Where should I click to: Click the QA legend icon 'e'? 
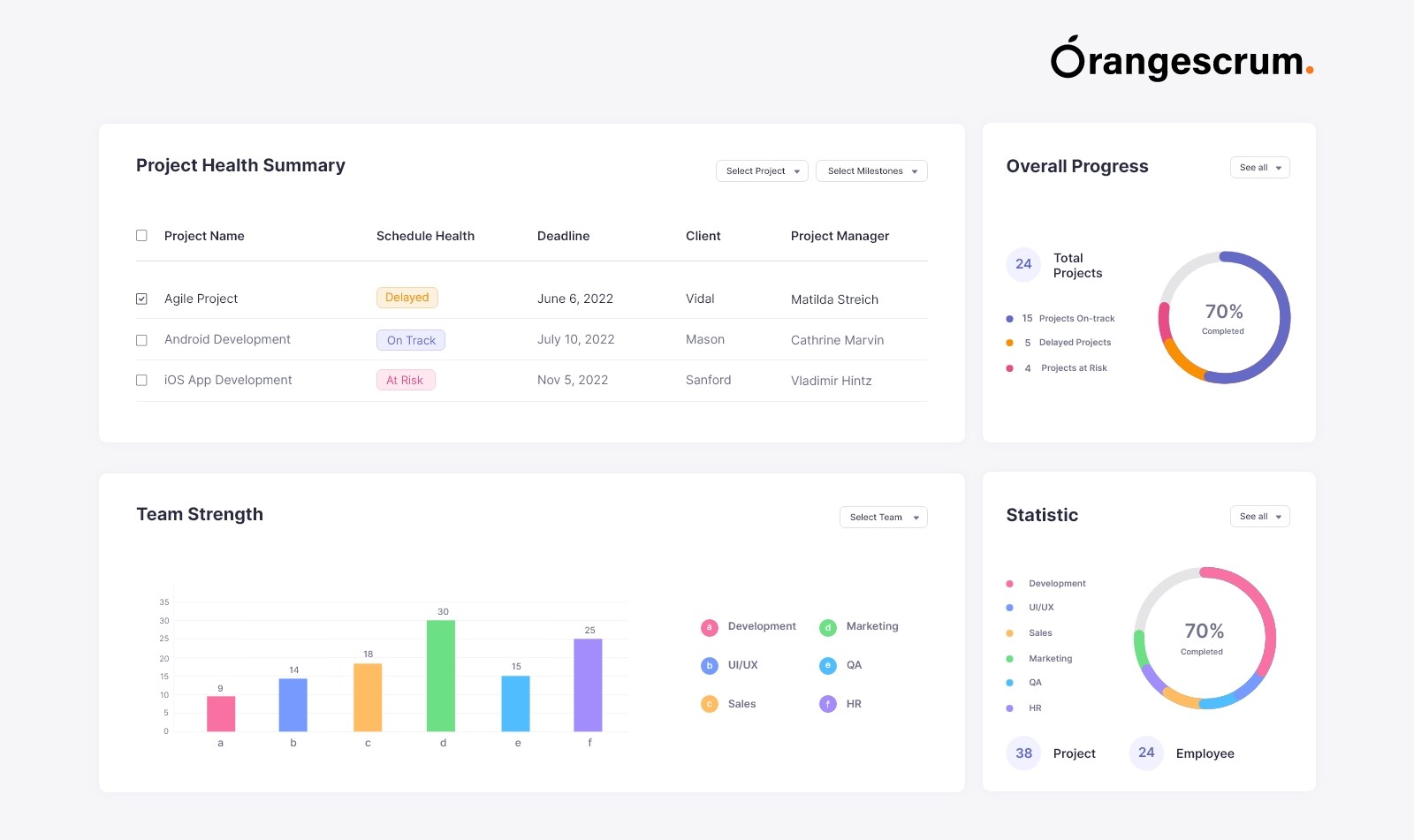coord(827,666)
